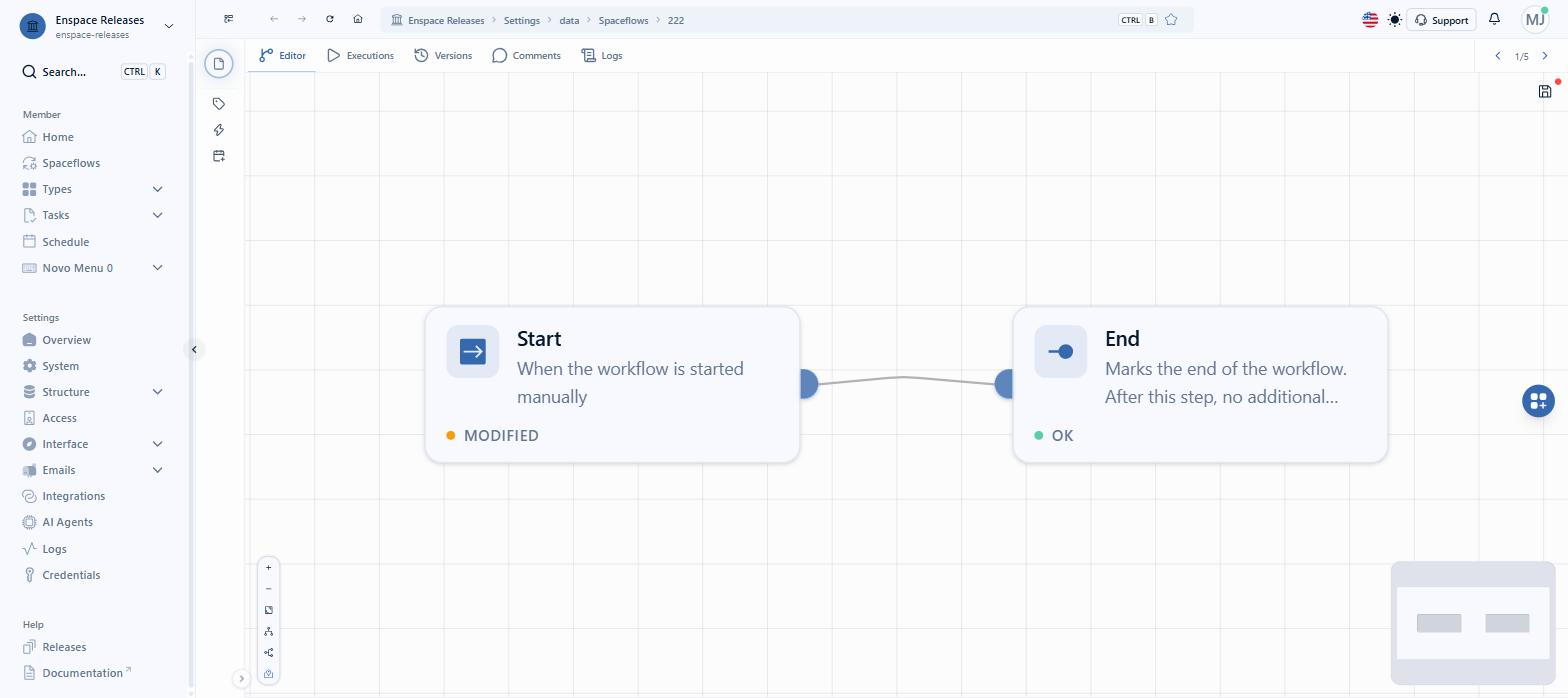1568x698 pixels.
Task: Click the canvas minimap preview
Action: click(x=1472, y=623)
